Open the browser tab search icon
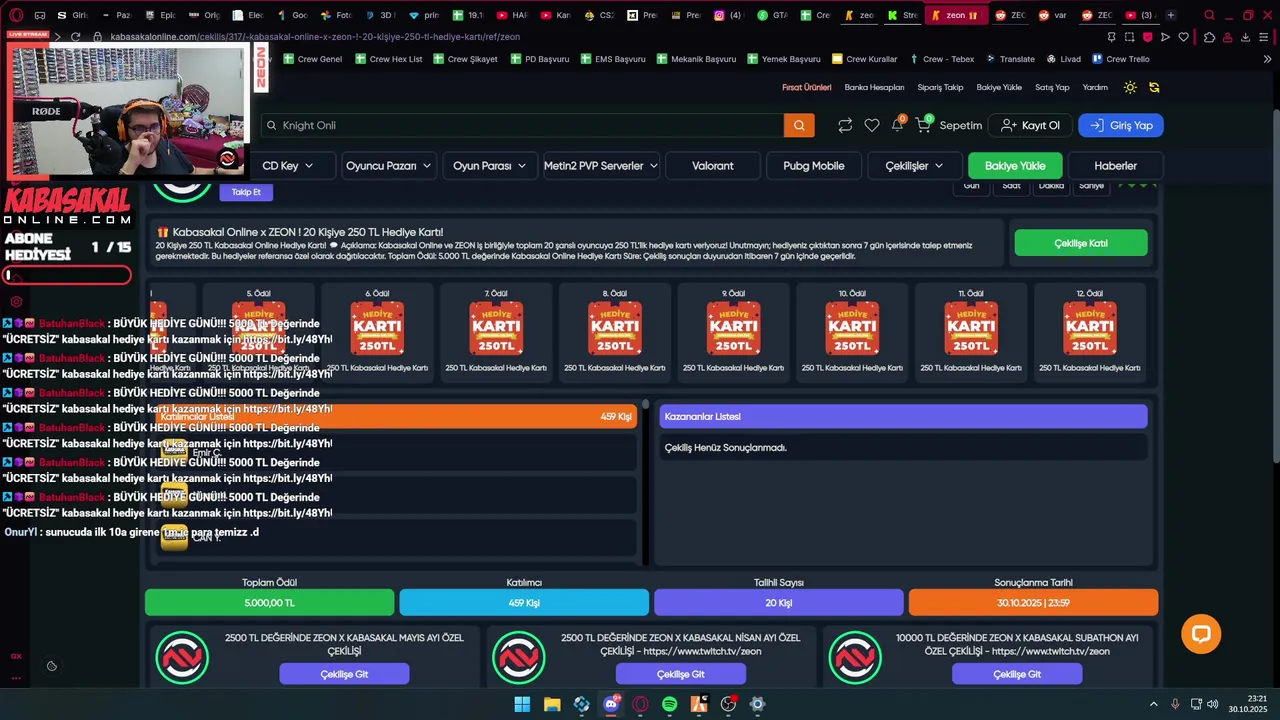Image resolution: width=1280 pixels, height=720 pixels. (1209, 15)
